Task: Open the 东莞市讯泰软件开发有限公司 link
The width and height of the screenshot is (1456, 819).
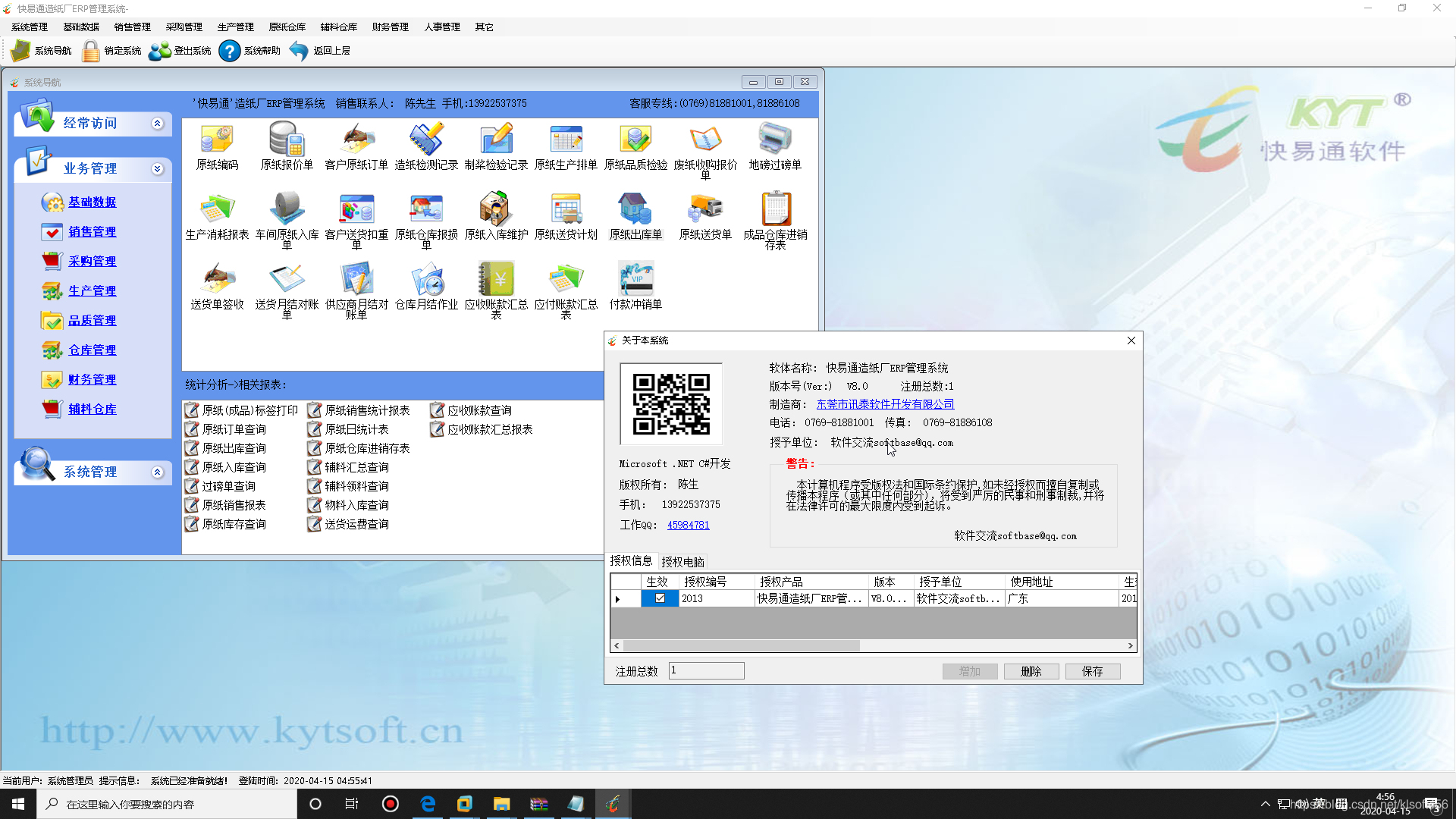Action: click(x=885, y=404)
